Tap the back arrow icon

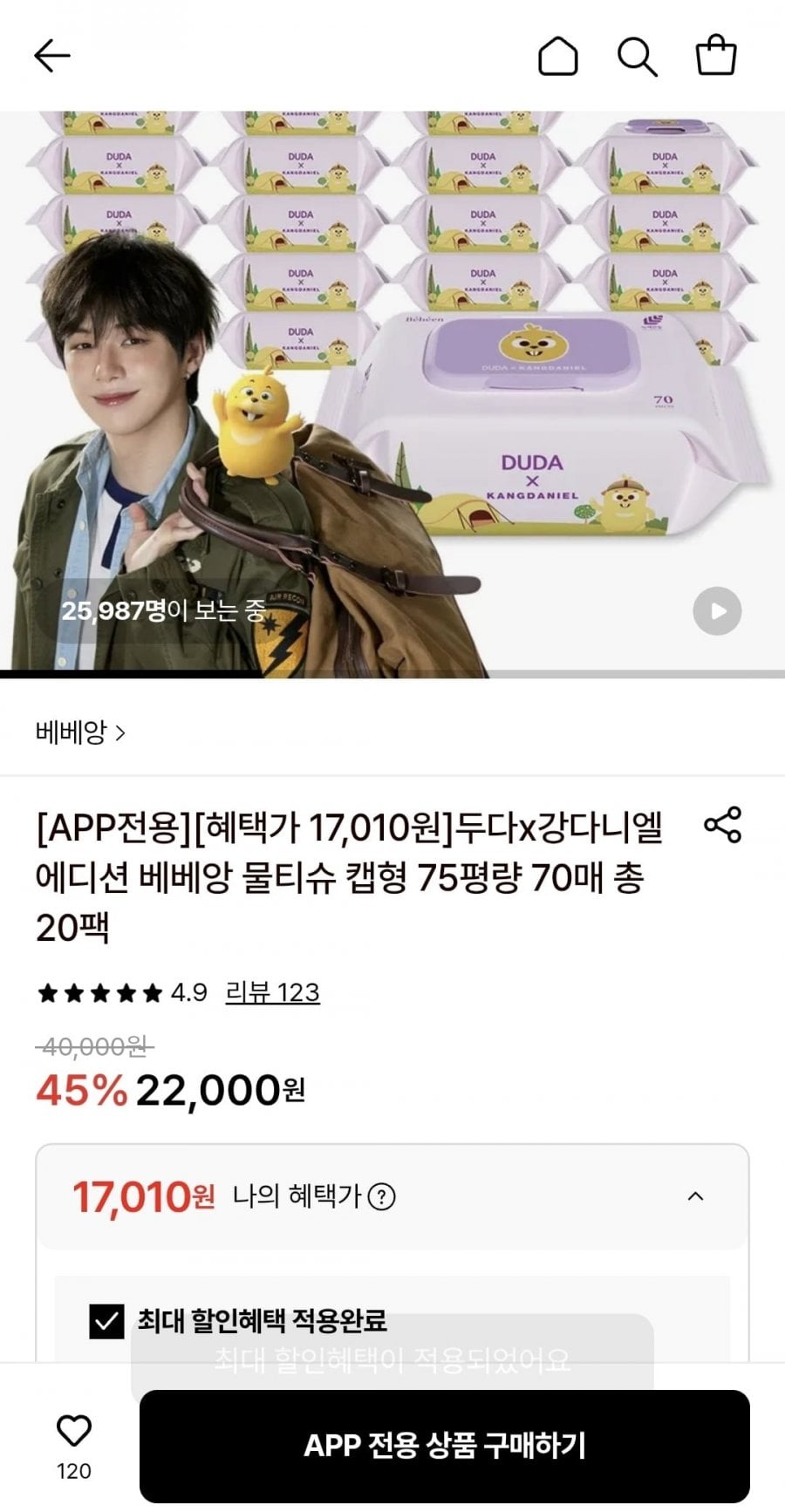tap(51, 56)
